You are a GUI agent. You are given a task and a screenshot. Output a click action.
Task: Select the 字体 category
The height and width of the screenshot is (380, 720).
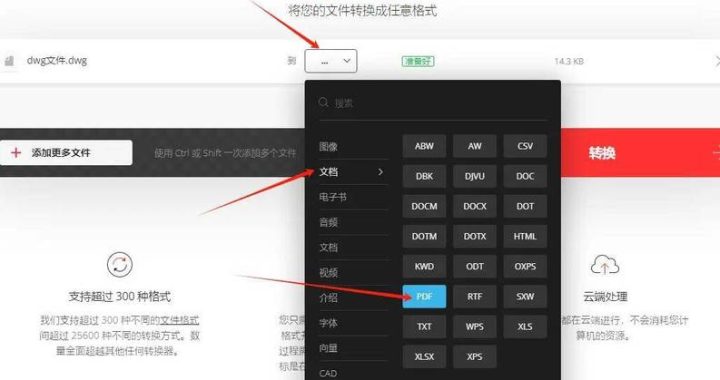329,324
